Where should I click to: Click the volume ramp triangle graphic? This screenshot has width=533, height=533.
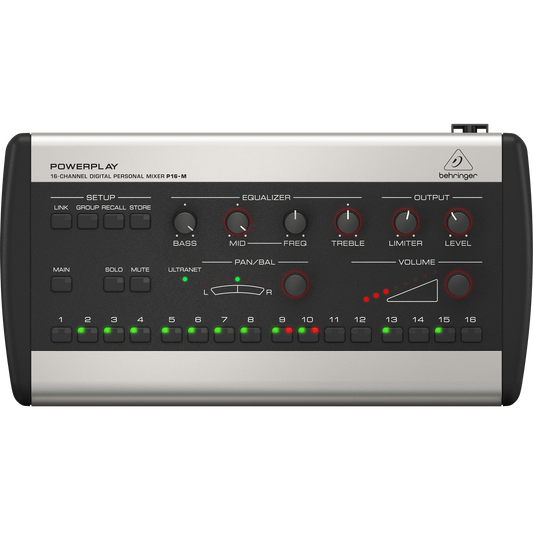412,290
